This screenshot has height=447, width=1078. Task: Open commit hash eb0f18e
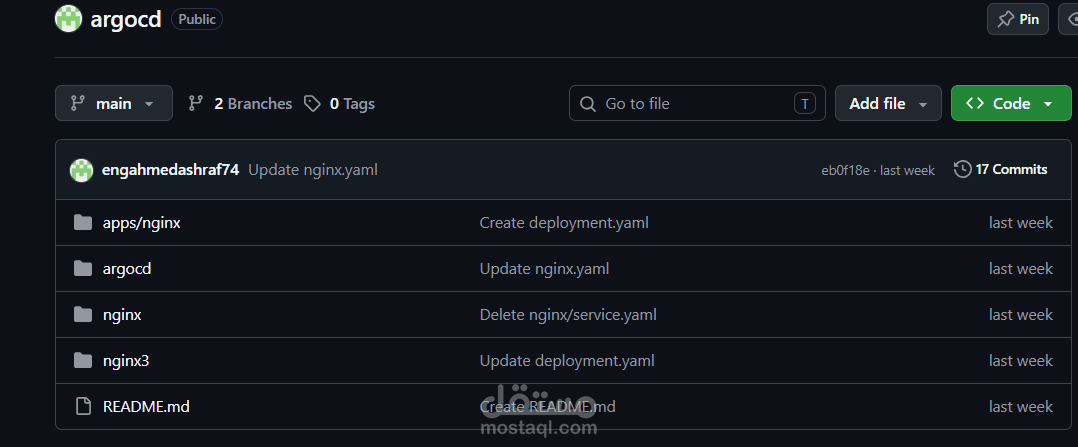[x=845, y=171]
